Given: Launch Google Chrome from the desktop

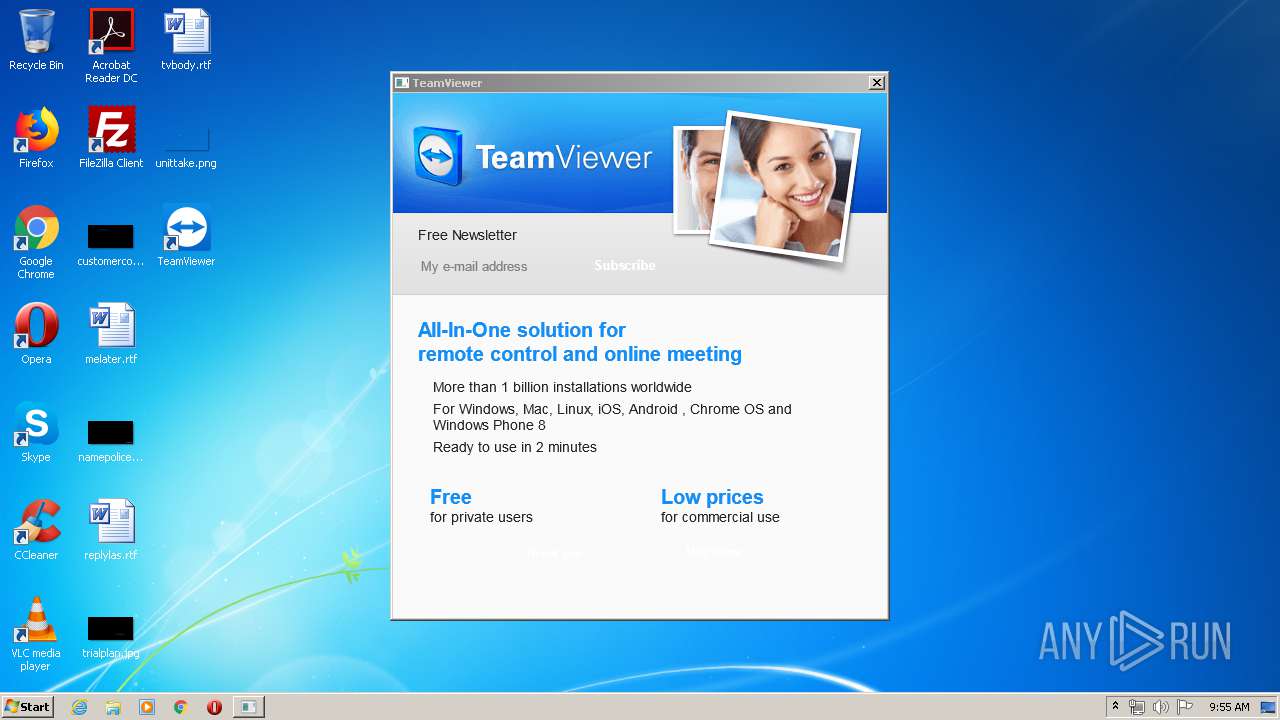Looking at the screenshot, I should point(36,242).
